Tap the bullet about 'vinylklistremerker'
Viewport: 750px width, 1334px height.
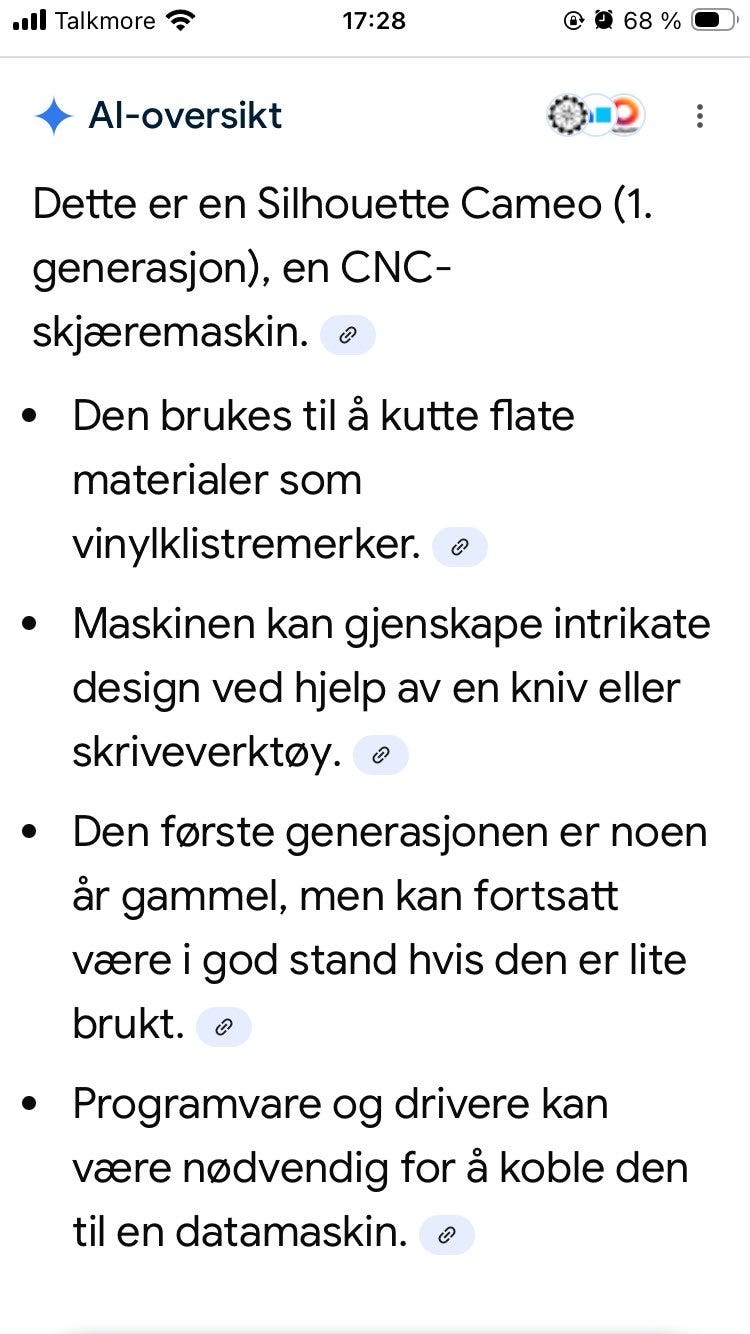tap(324, 480)
